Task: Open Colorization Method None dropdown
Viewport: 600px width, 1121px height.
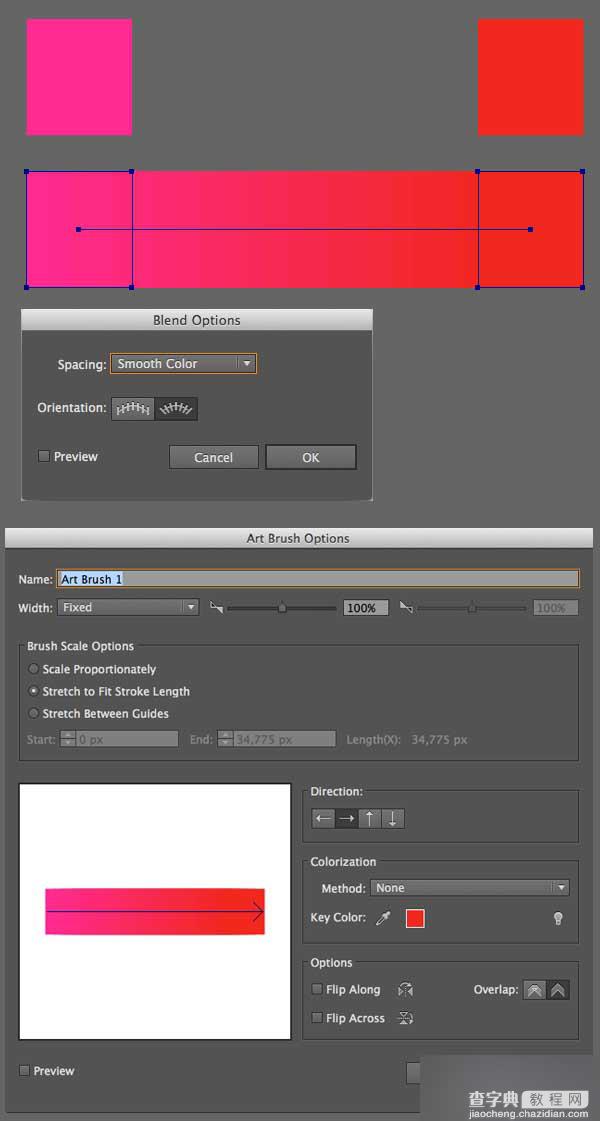Action: (470, 888)
